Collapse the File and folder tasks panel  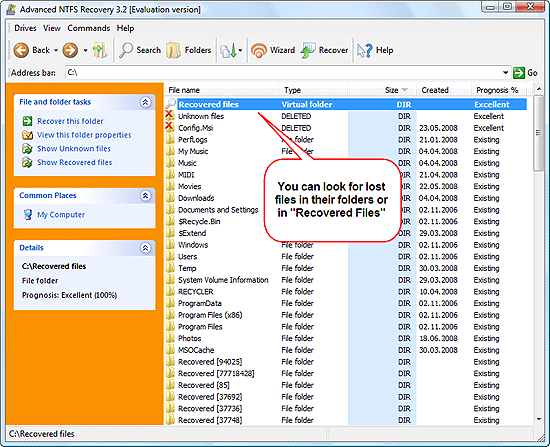tap(146, 102)
